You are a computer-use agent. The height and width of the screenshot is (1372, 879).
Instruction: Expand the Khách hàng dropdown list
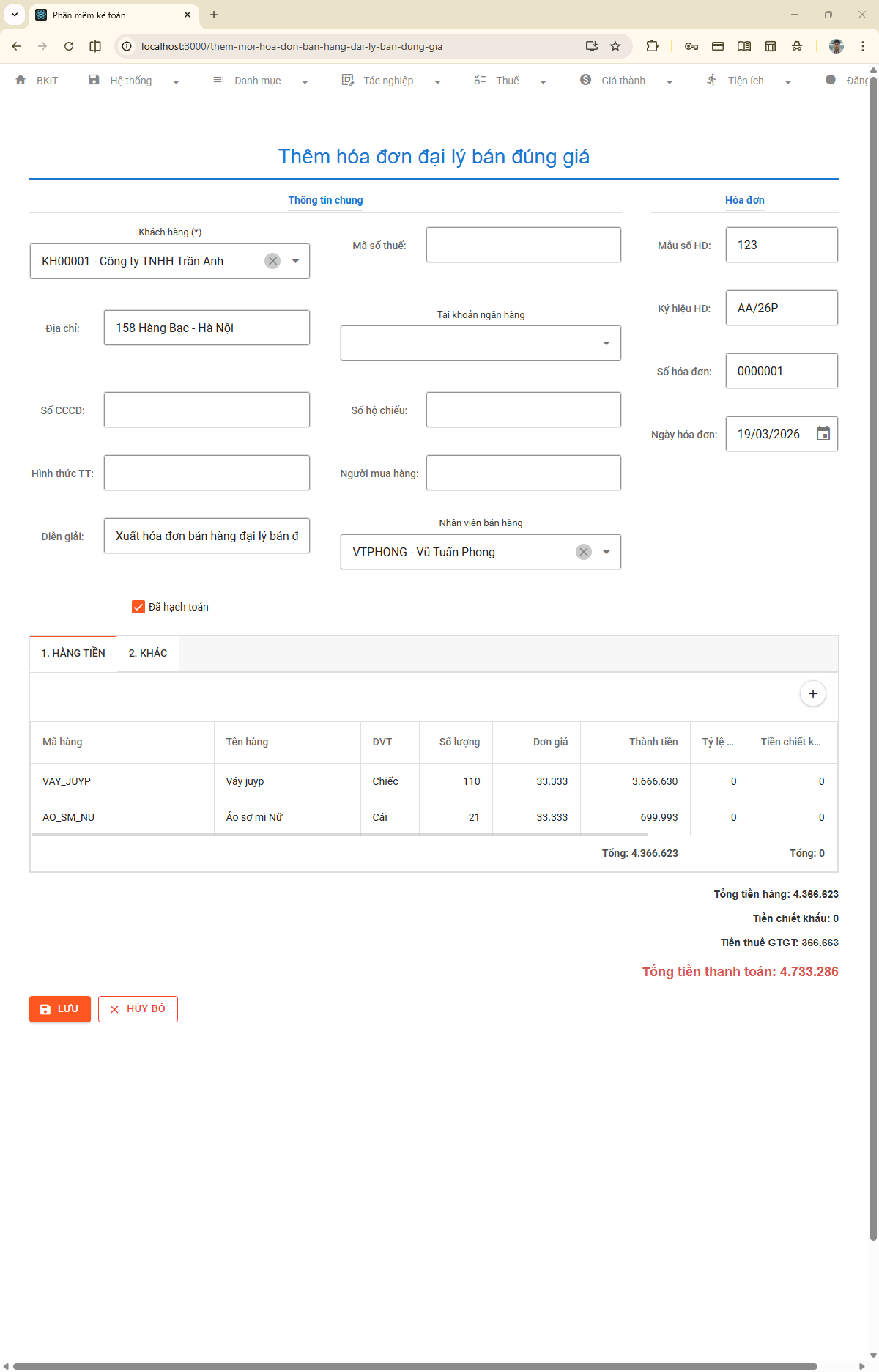tap(296, 261)
